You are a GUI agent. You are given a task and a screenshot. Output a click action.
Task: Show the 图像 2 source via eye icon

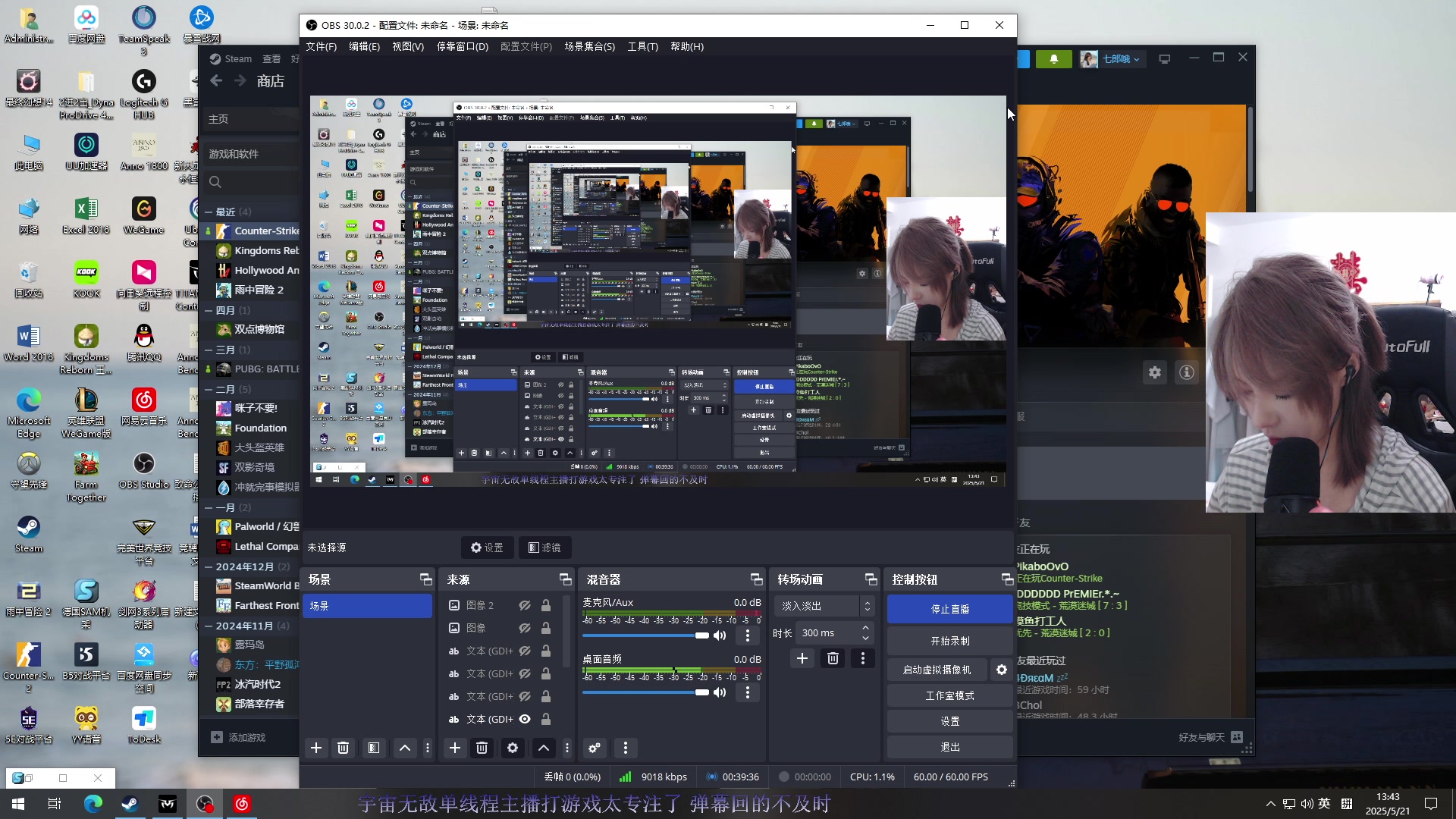click(x=525, y=605)
